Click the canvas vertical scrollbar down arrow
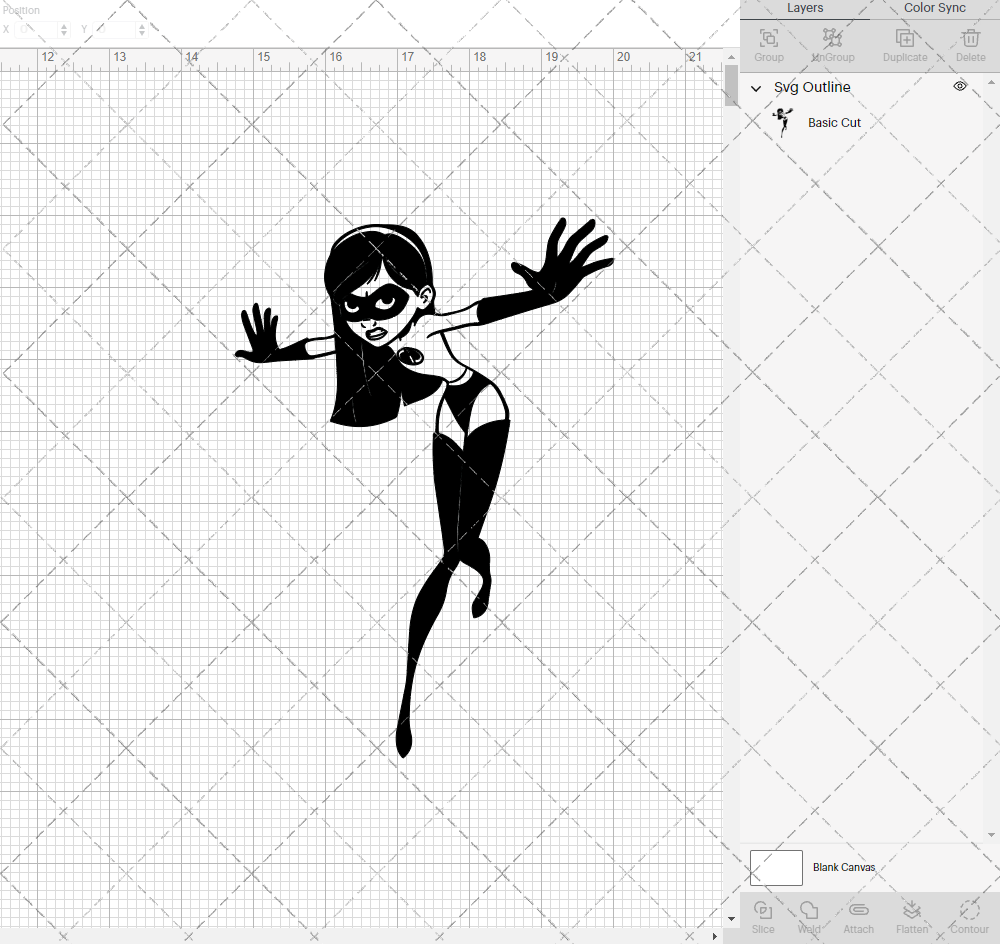The image size is (1000, 944). coord(732,919)
